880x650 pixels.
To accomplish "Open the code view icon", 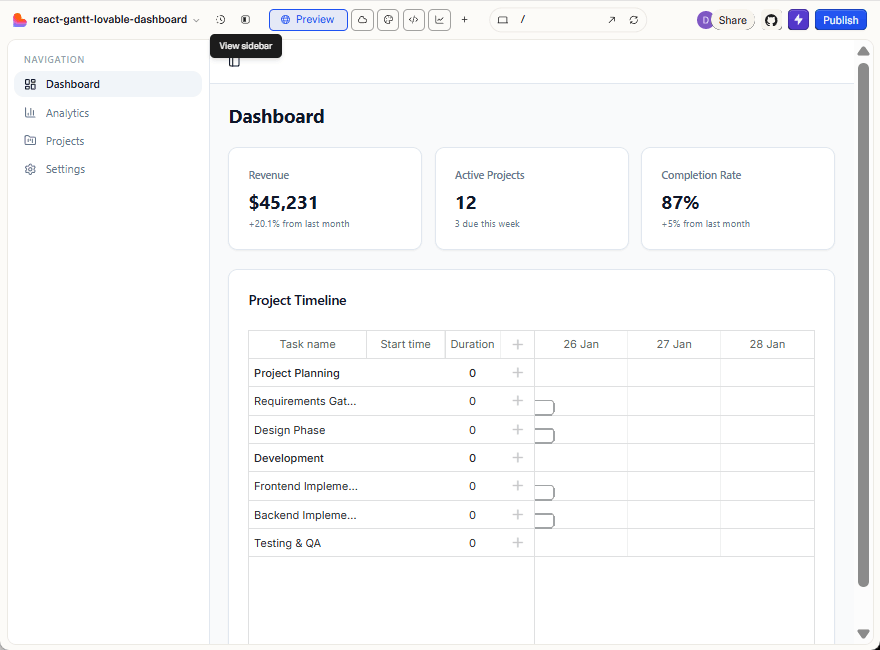I will pos(413,19).
